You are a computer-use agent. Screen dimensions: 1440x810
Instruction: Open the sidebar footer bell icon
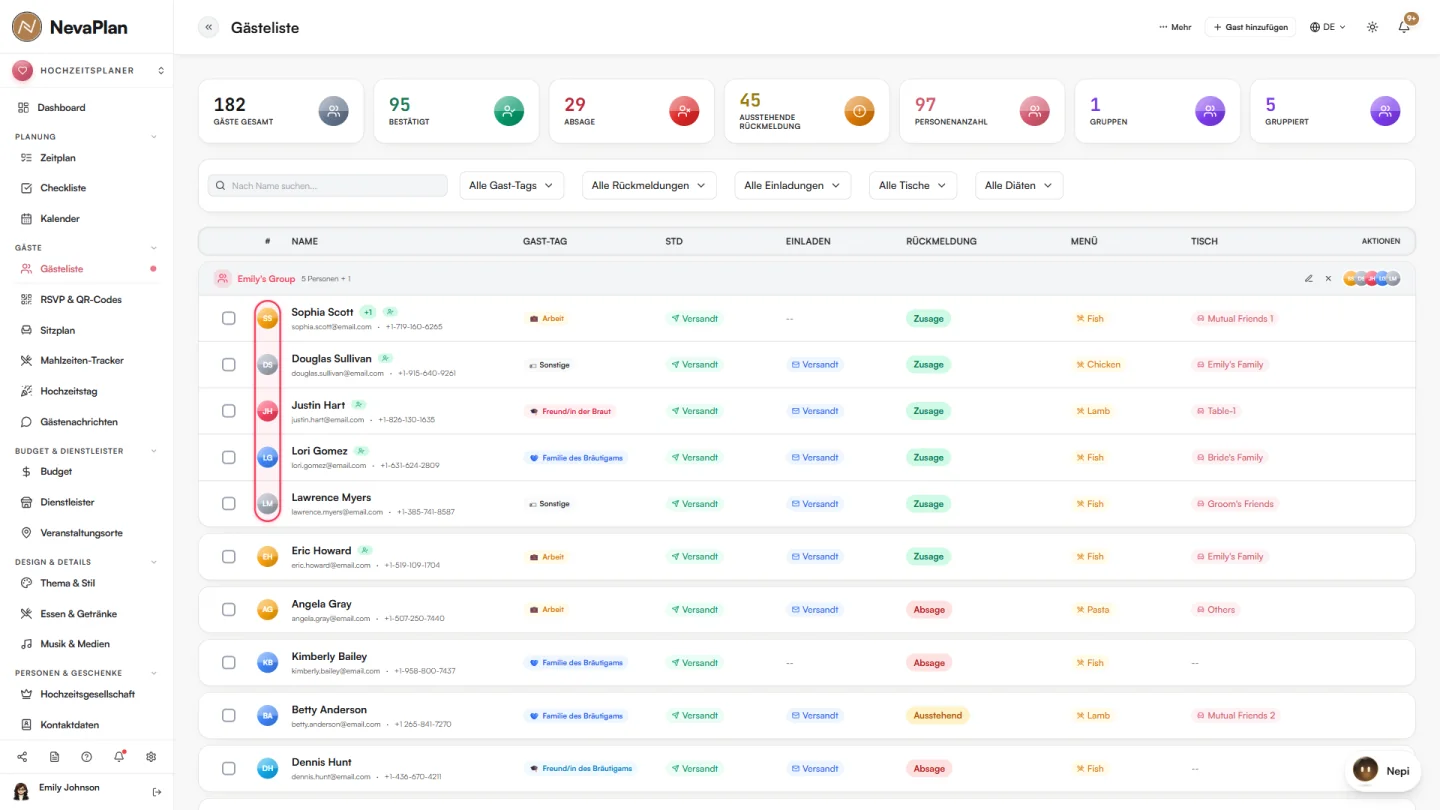tap(119, 757)
